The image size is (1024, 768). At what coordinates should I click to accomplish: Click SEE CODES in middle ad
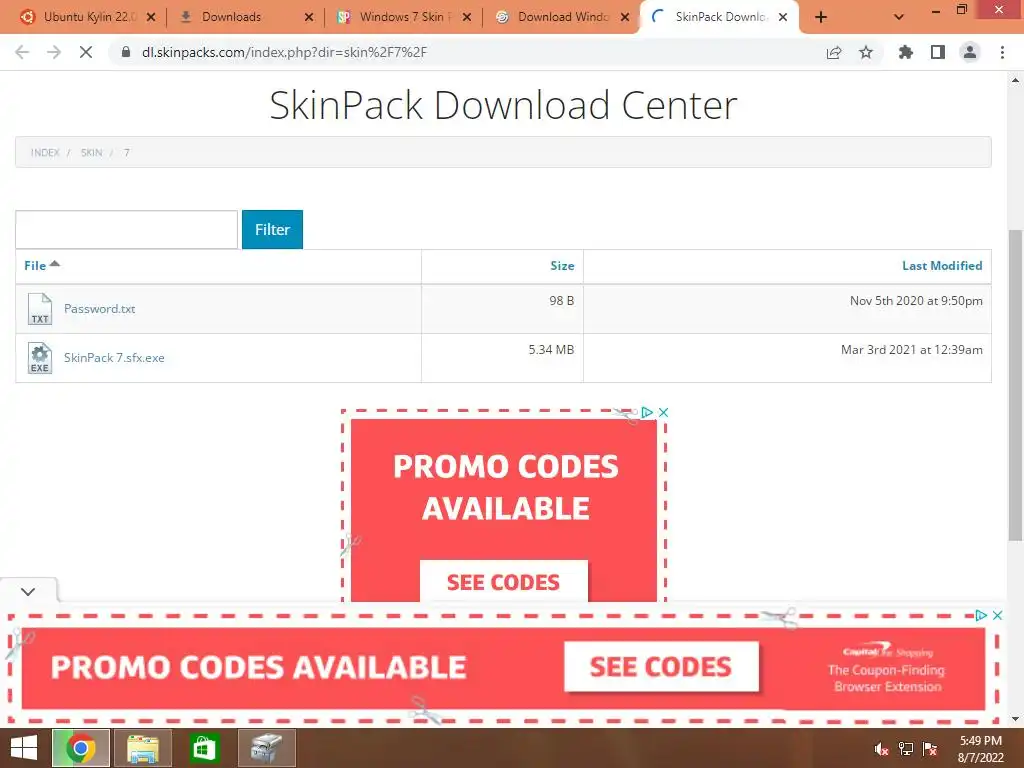(x=504, y=581)
